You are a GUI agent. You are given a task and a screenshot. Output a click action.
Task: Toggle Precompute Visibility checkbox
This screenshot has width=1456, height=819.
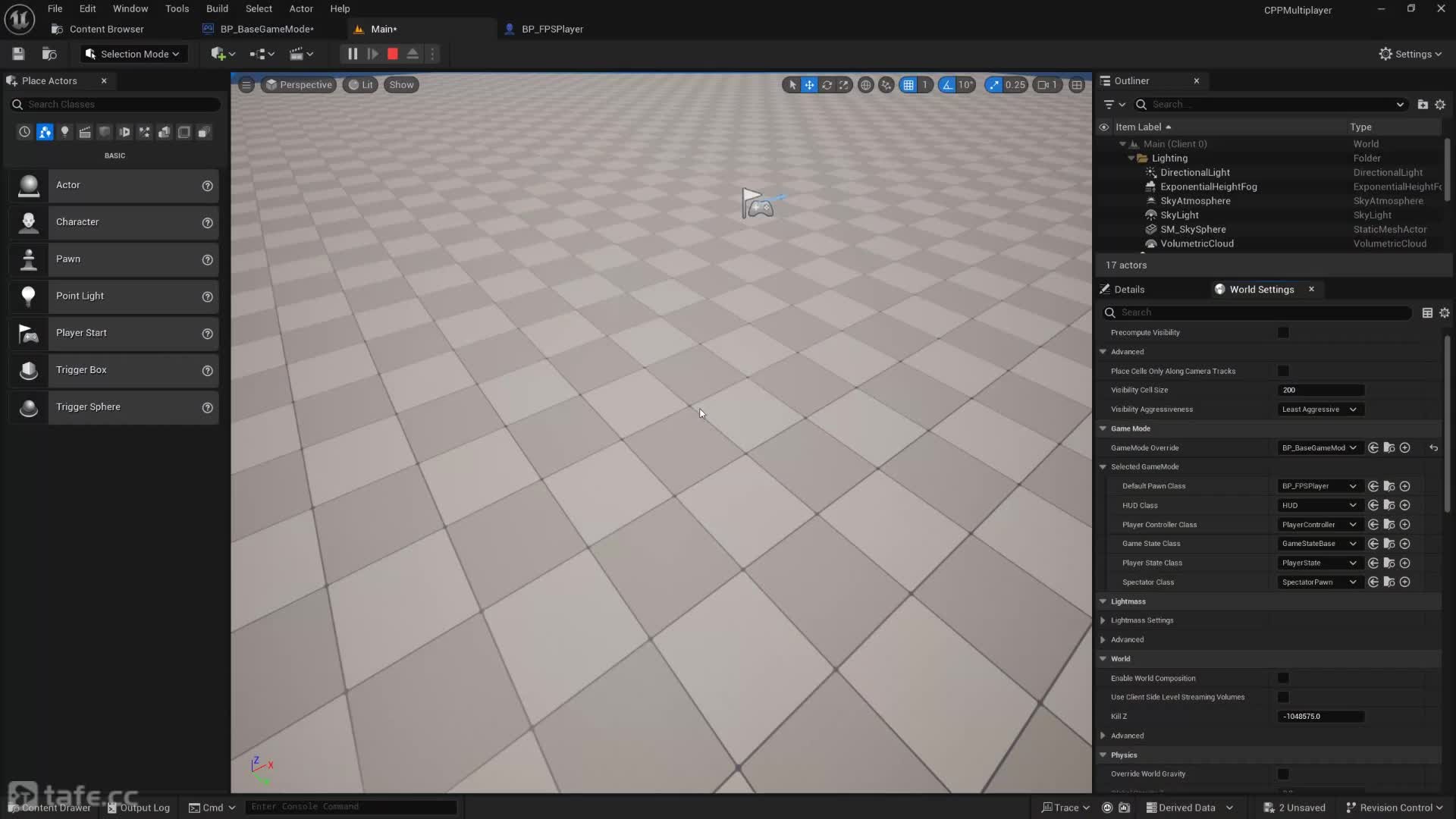[1283, 333]
